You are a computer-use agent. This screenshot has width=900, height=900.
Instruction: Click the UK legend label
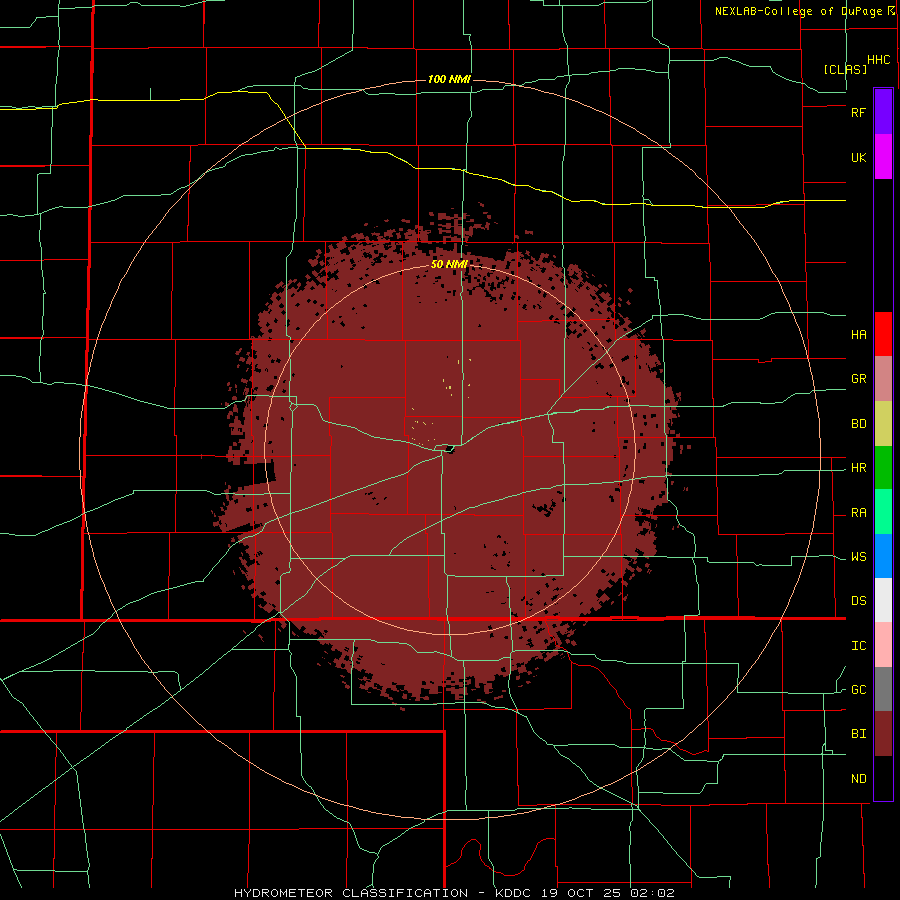coord(859,158)
